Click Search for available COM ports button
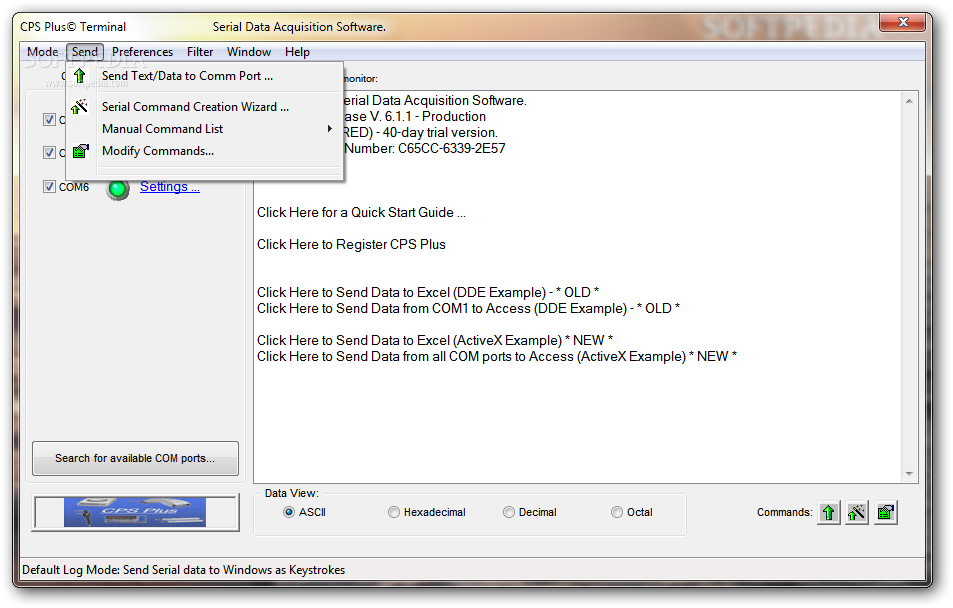The width and height of the screenshot is (953, 608). [135, 458]
